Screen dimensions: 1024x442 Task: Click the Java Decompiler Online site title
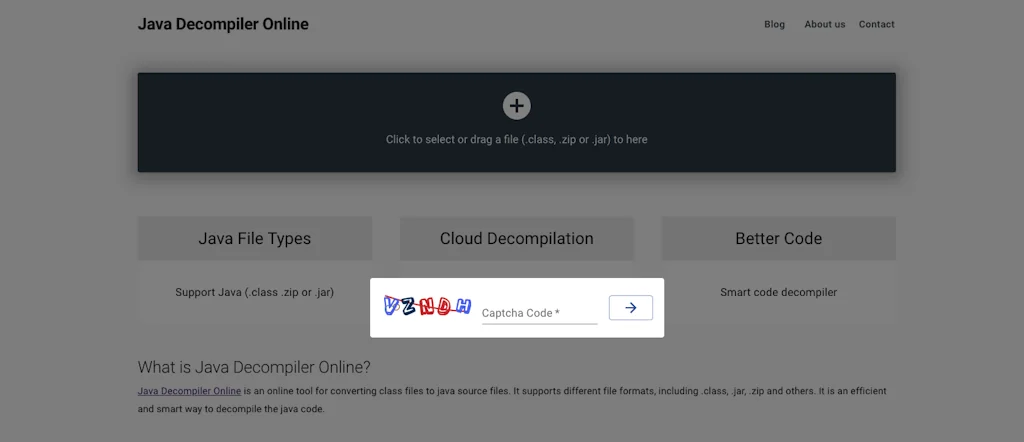[223, 24]
